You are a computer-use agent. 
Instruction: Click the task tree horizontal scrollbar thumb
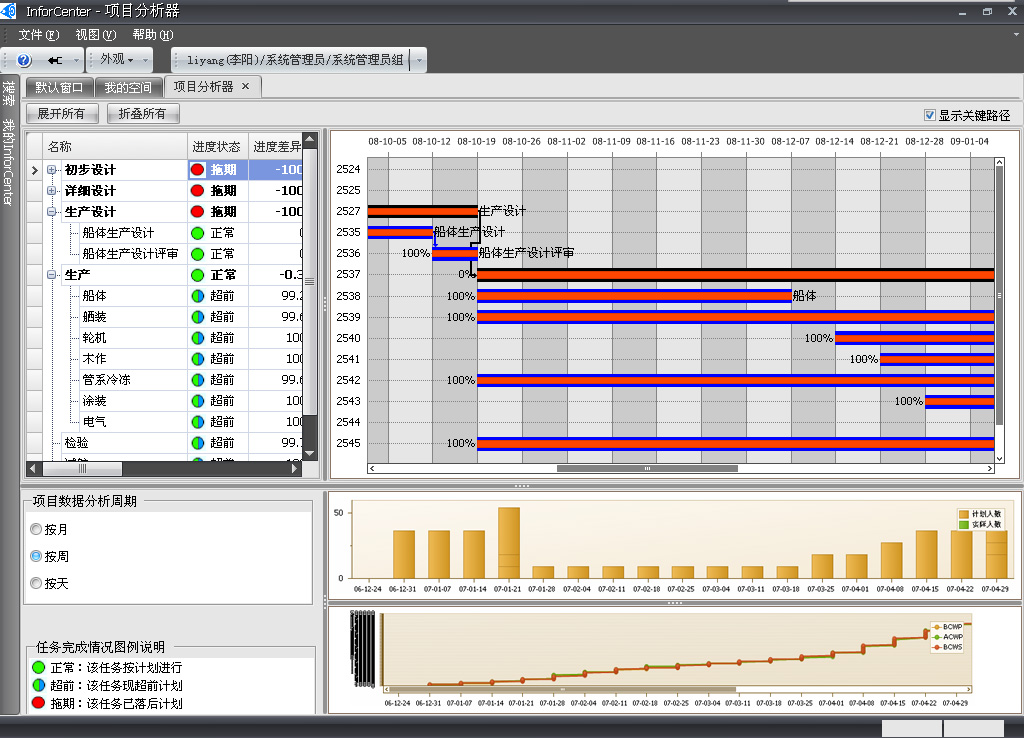82,468
